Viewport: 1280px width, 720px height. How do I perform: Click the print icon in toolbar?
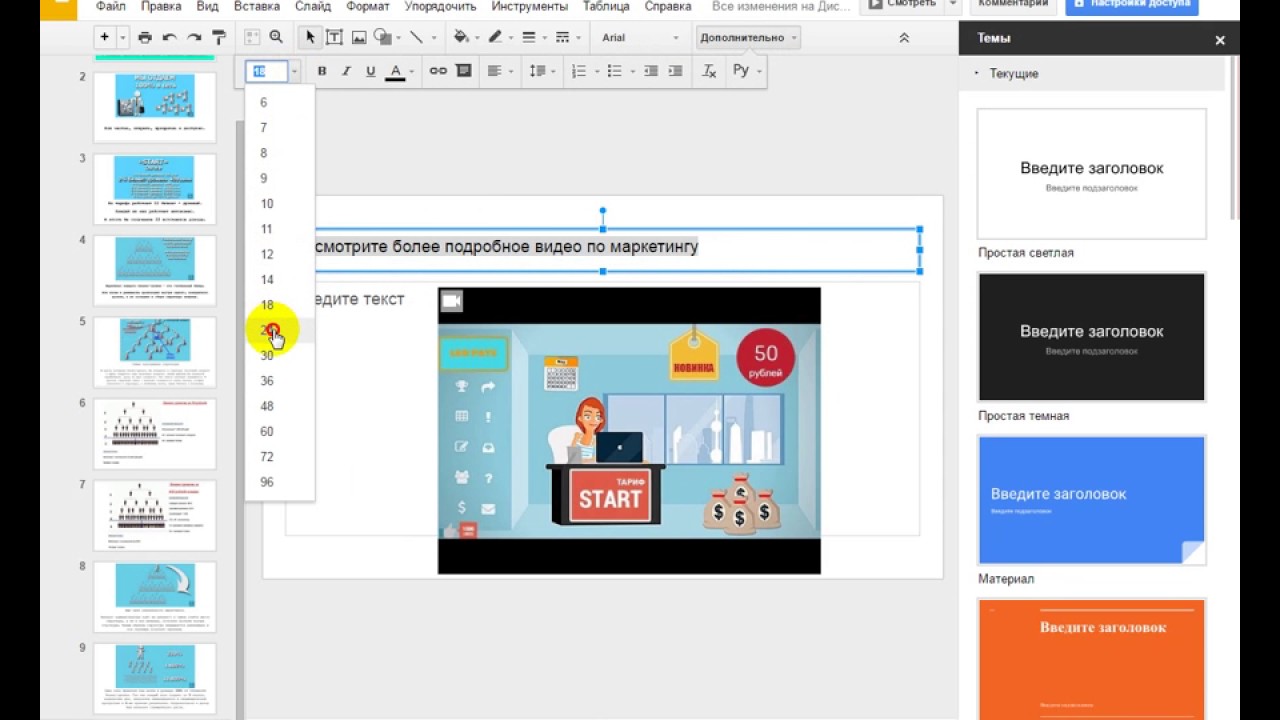click(145, 38)
